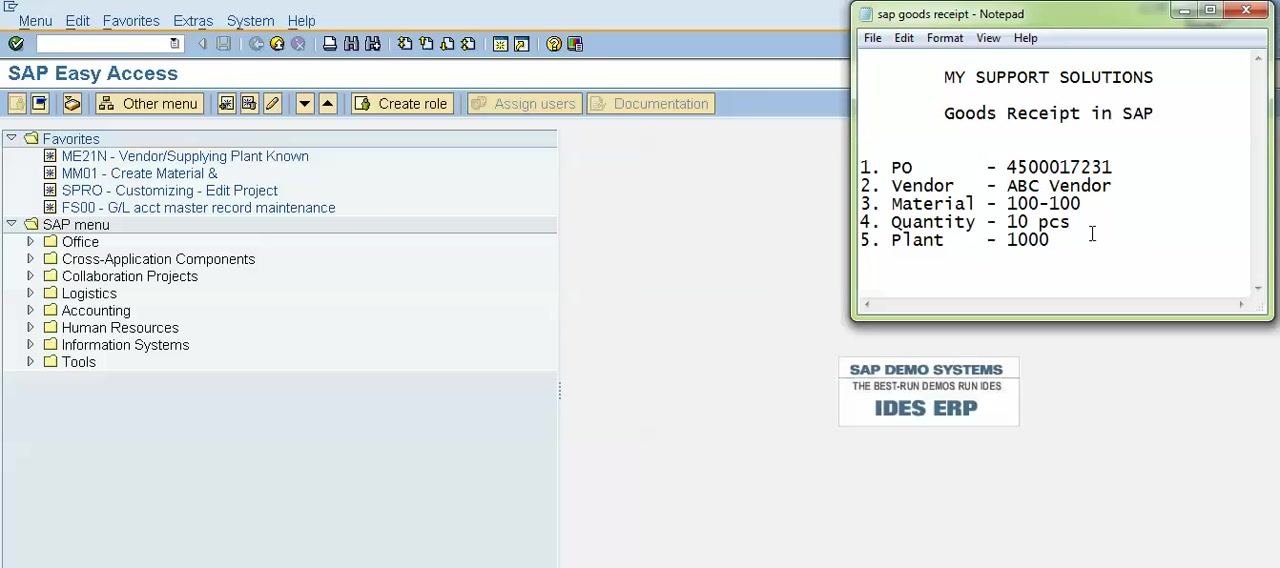Collapse the Favorites folder
The image size is (1280, 568).
click(11, 138)
